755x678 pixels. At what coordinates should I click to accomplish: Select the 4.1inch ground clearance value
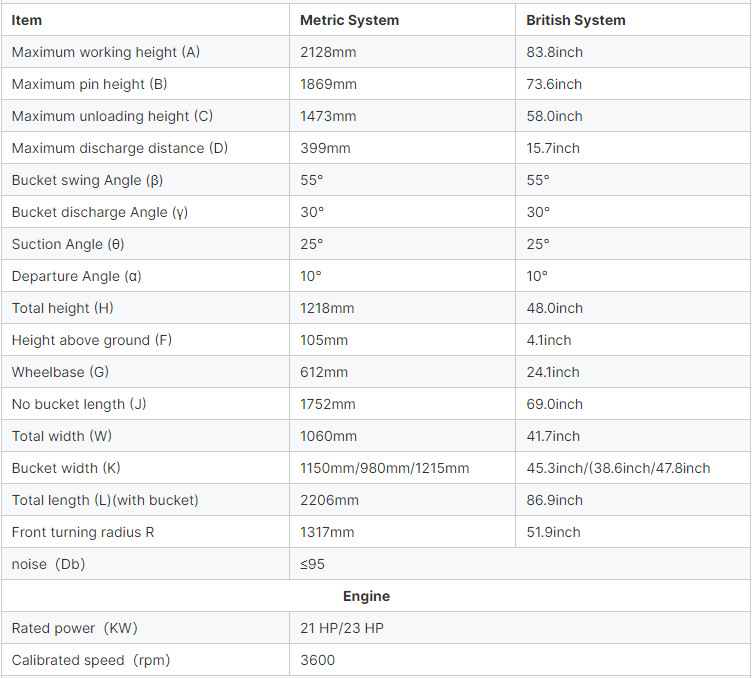[x=549, y=340]
